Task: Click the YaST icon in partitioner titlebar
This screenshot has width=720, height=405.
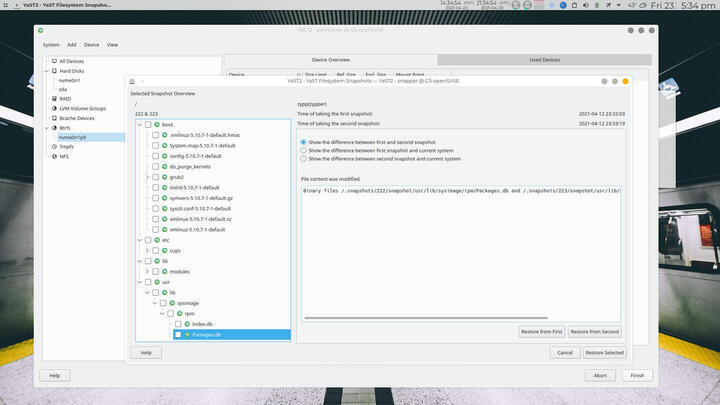Action: tap(40, 30)
